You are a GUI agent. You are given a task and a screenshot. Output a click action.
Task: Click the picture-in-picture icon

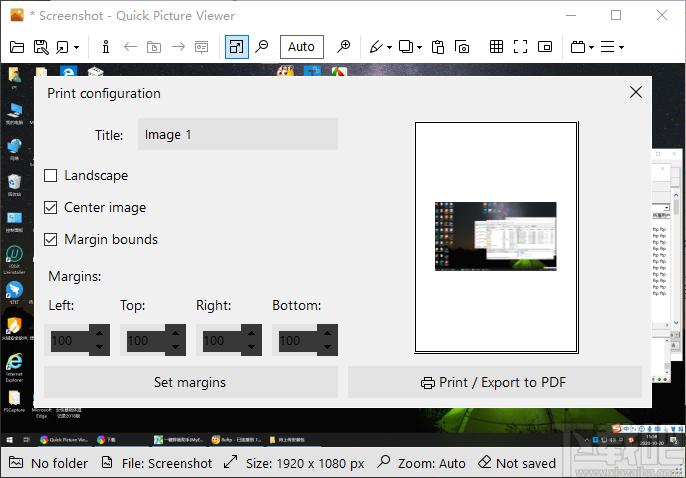pyautogui.click(x=545, y=47)
